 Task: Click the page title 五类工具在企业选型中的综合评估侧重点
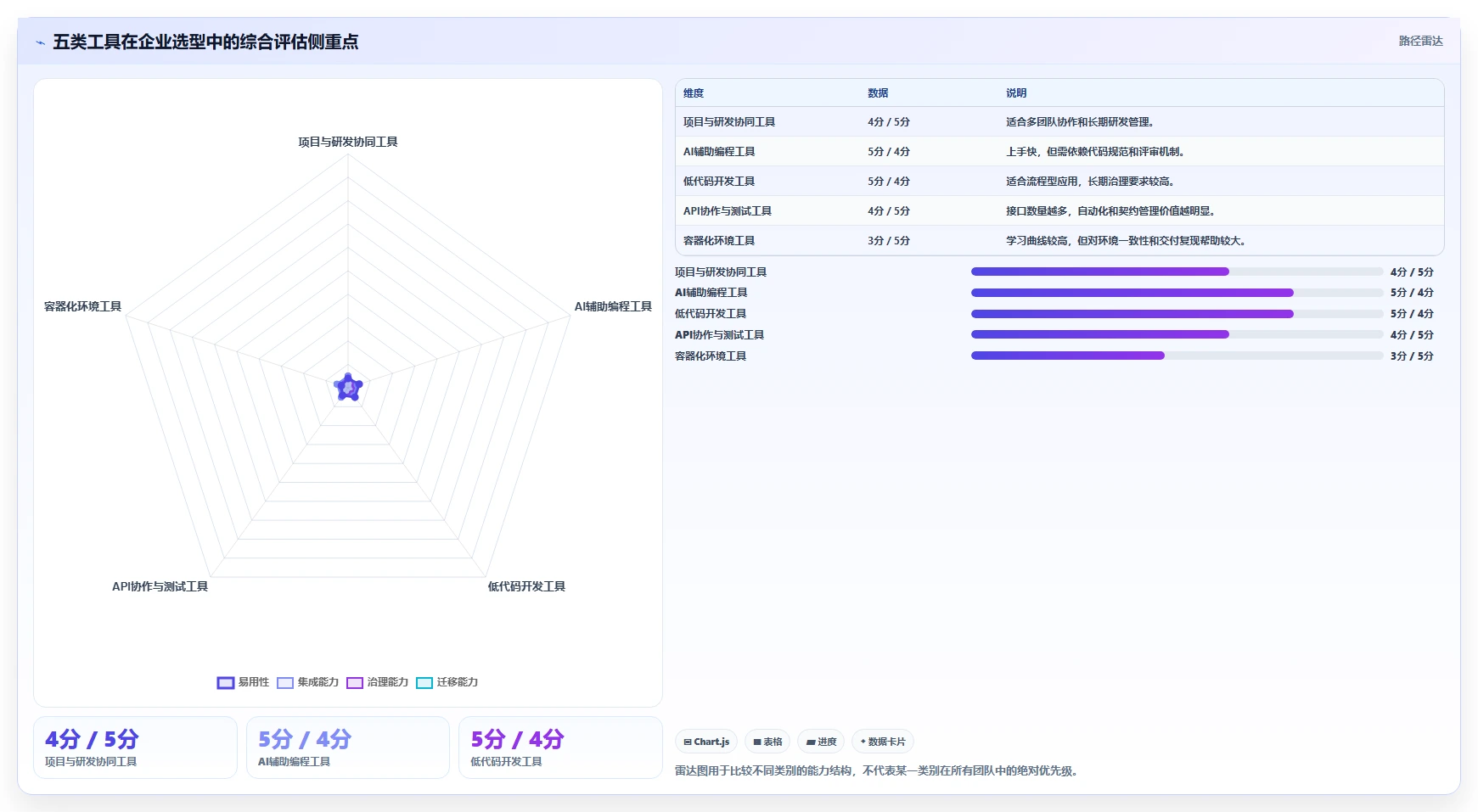point(205,42)
